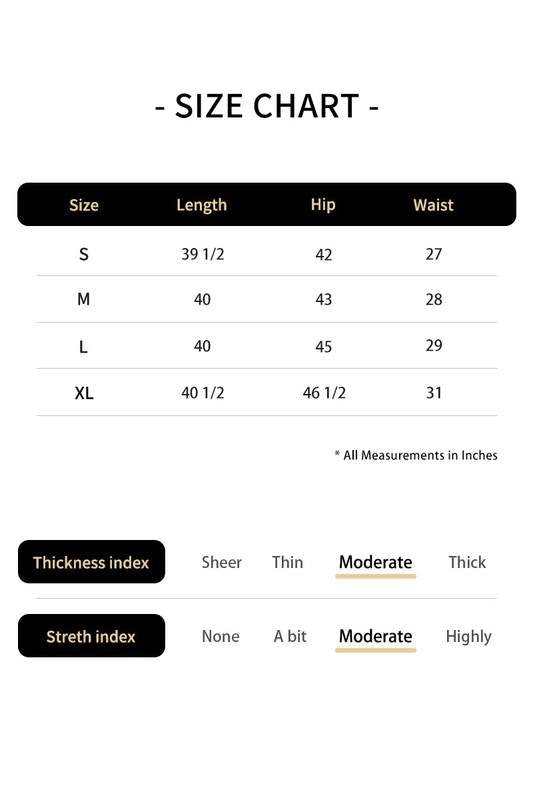Choose Thin thickness option
533x800 pixels.
(x=288, y=562)
